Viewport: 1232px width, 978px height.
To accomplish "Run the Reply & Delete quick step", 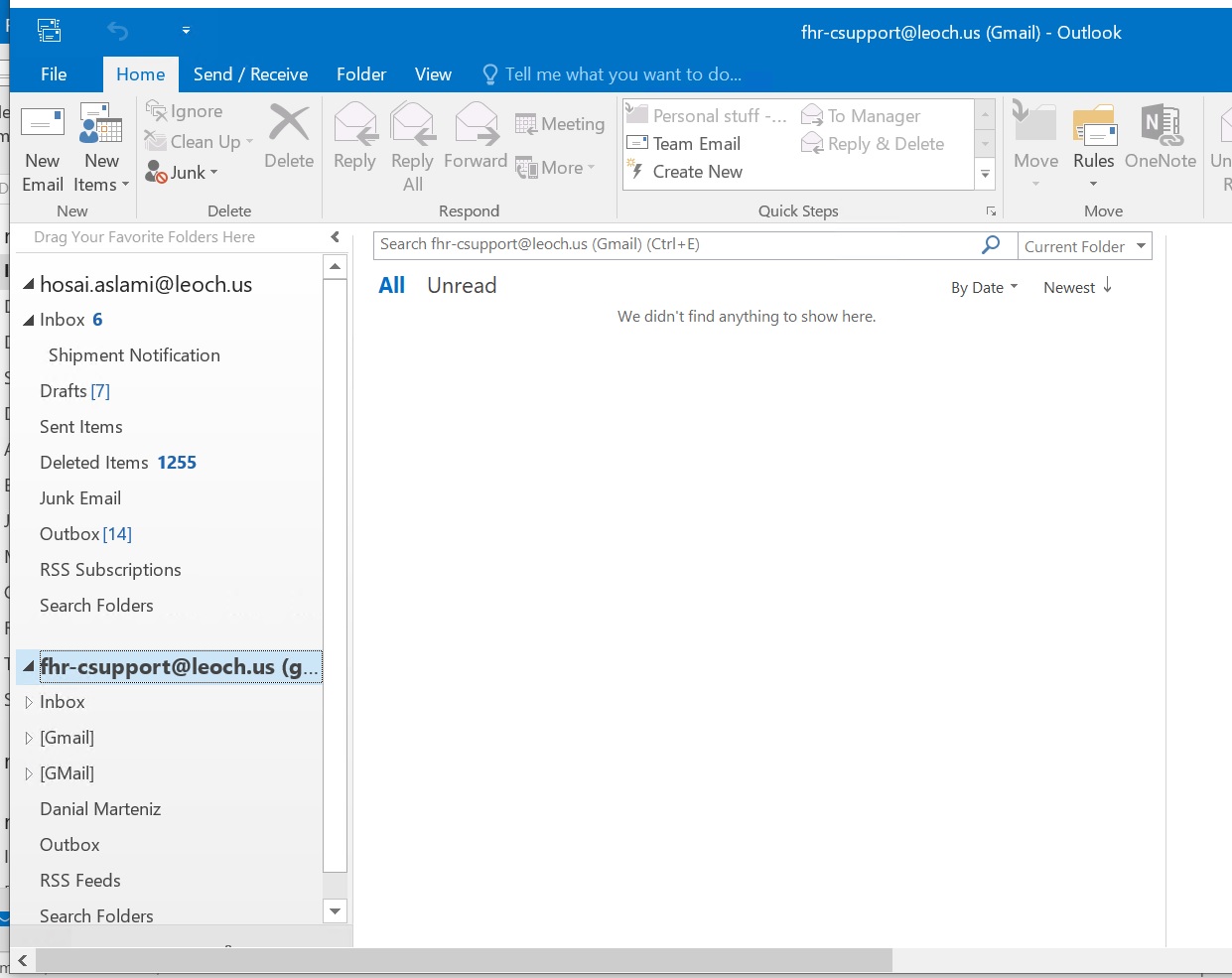I will [x=873, y=143].
